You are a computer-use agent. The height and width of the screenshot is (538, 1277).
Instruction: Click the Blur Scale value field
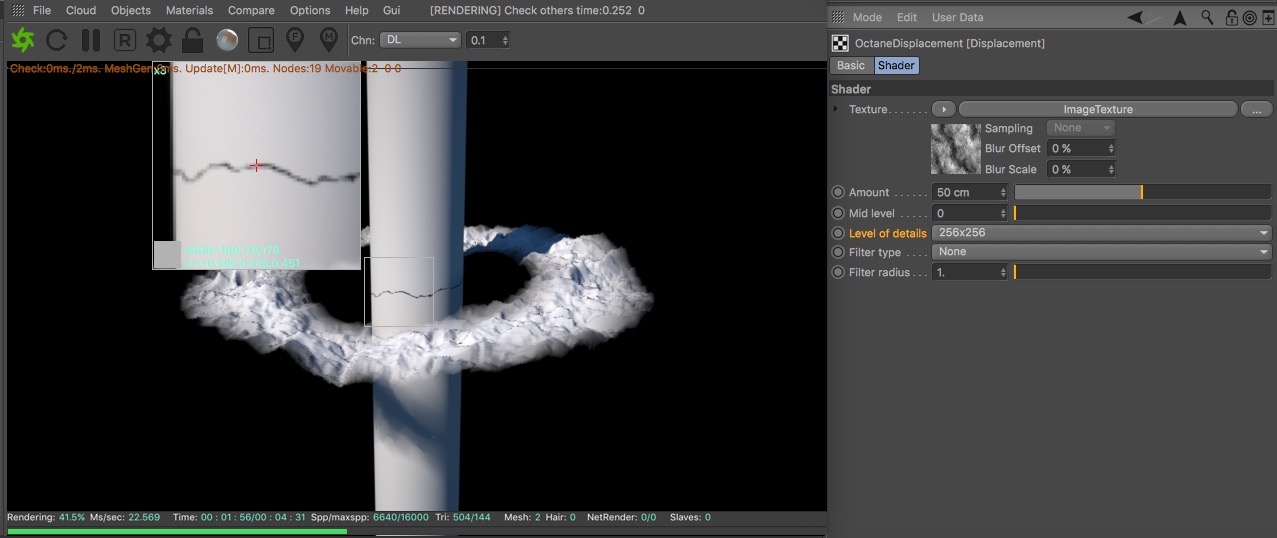pyautogui.click(x=1081, y=169)
